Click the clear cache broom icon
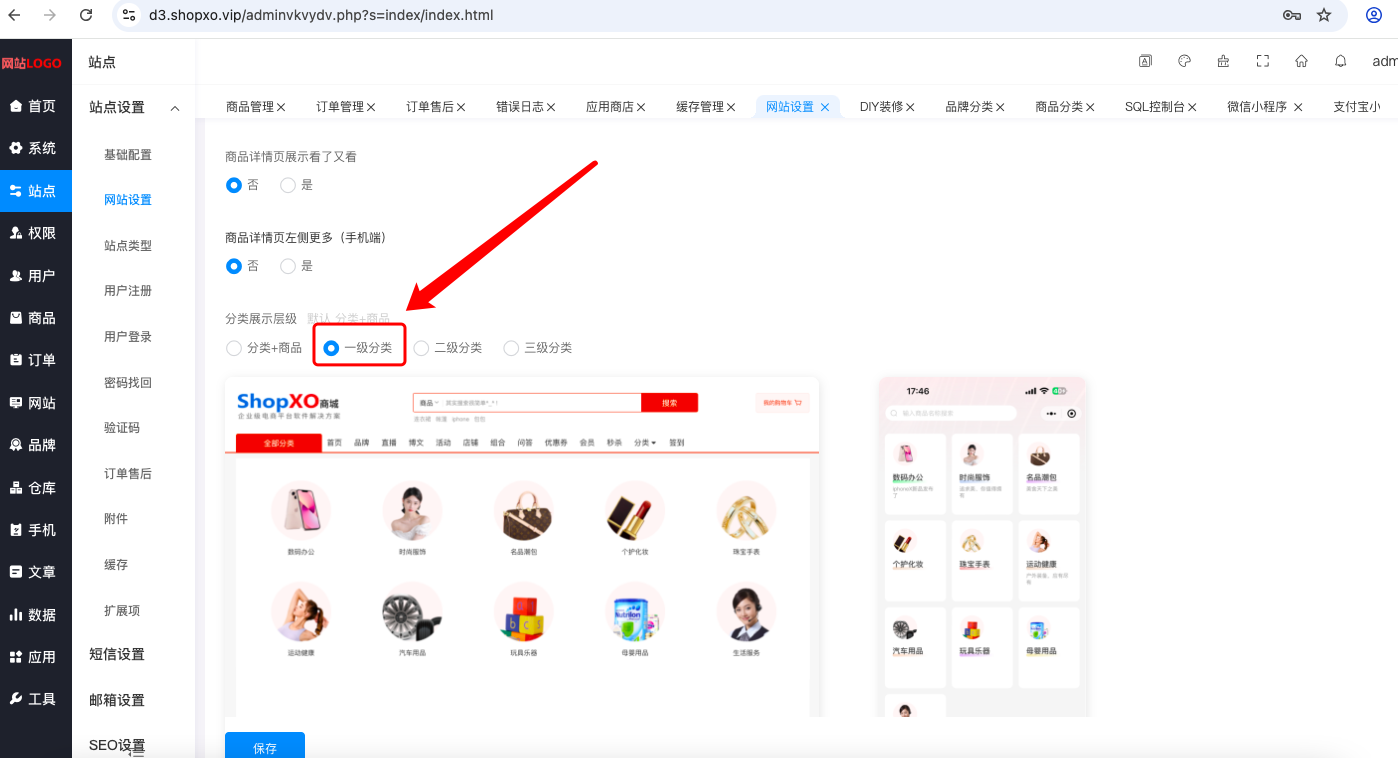1398x758 pixels. tap(1223, 61)
